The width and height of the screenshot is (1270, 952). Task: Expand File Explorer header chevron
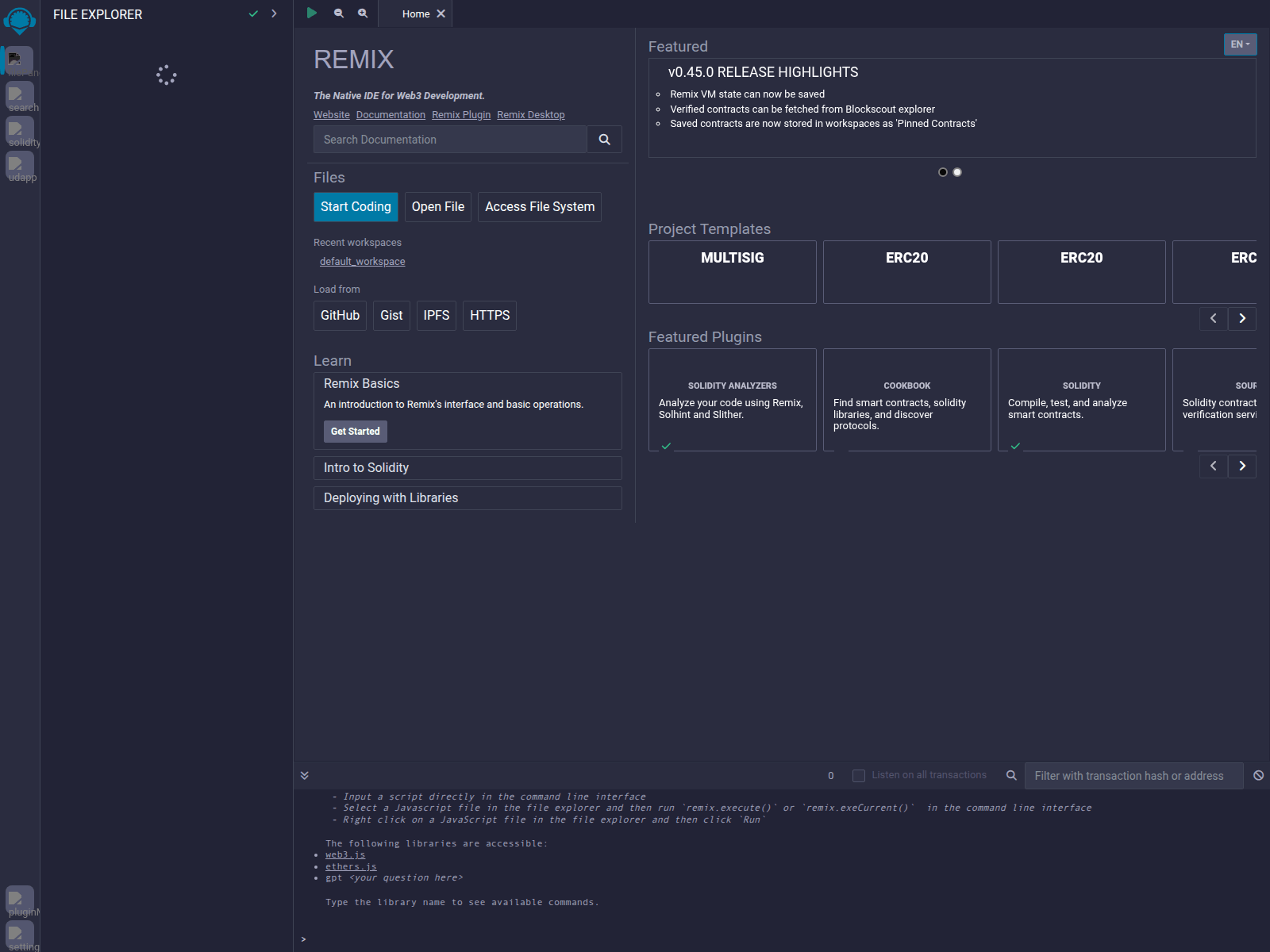[x=274, y=13]
